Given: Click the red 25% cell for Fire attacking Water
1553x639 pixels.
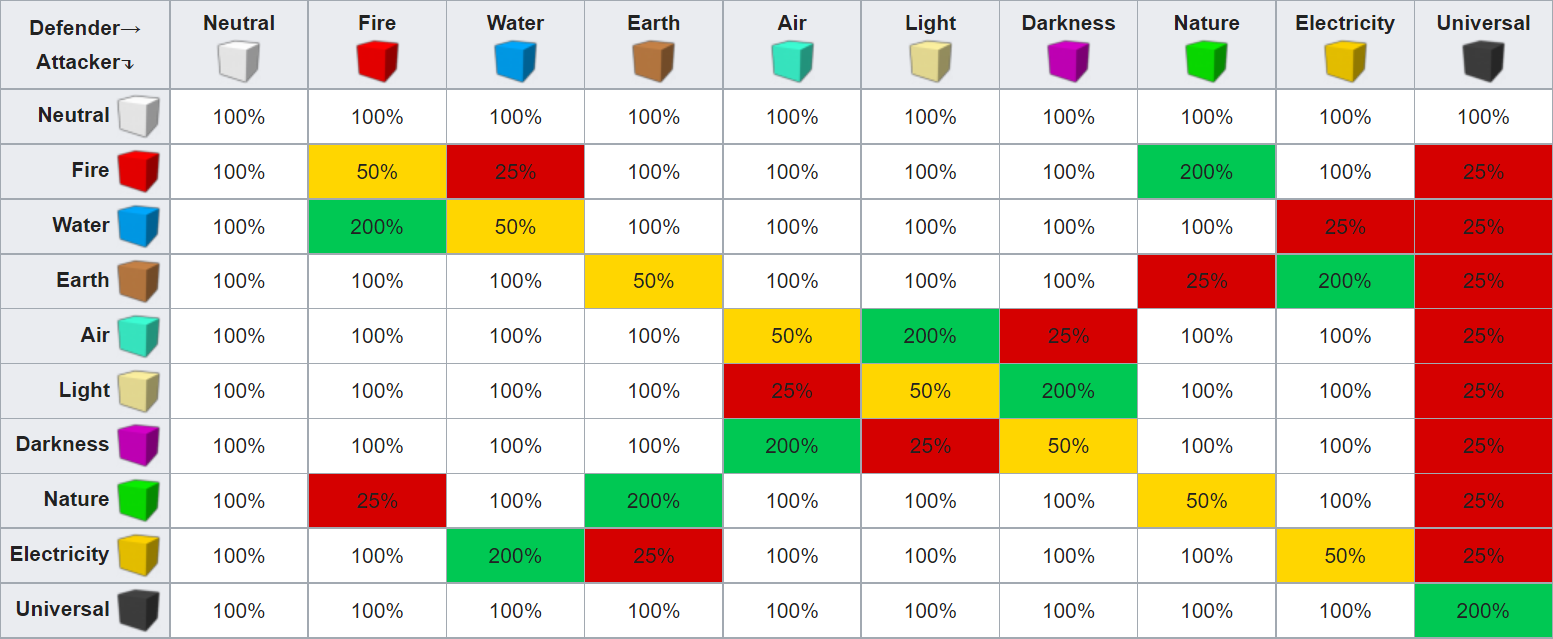Looking at the screenshot, I should [515, 172].
